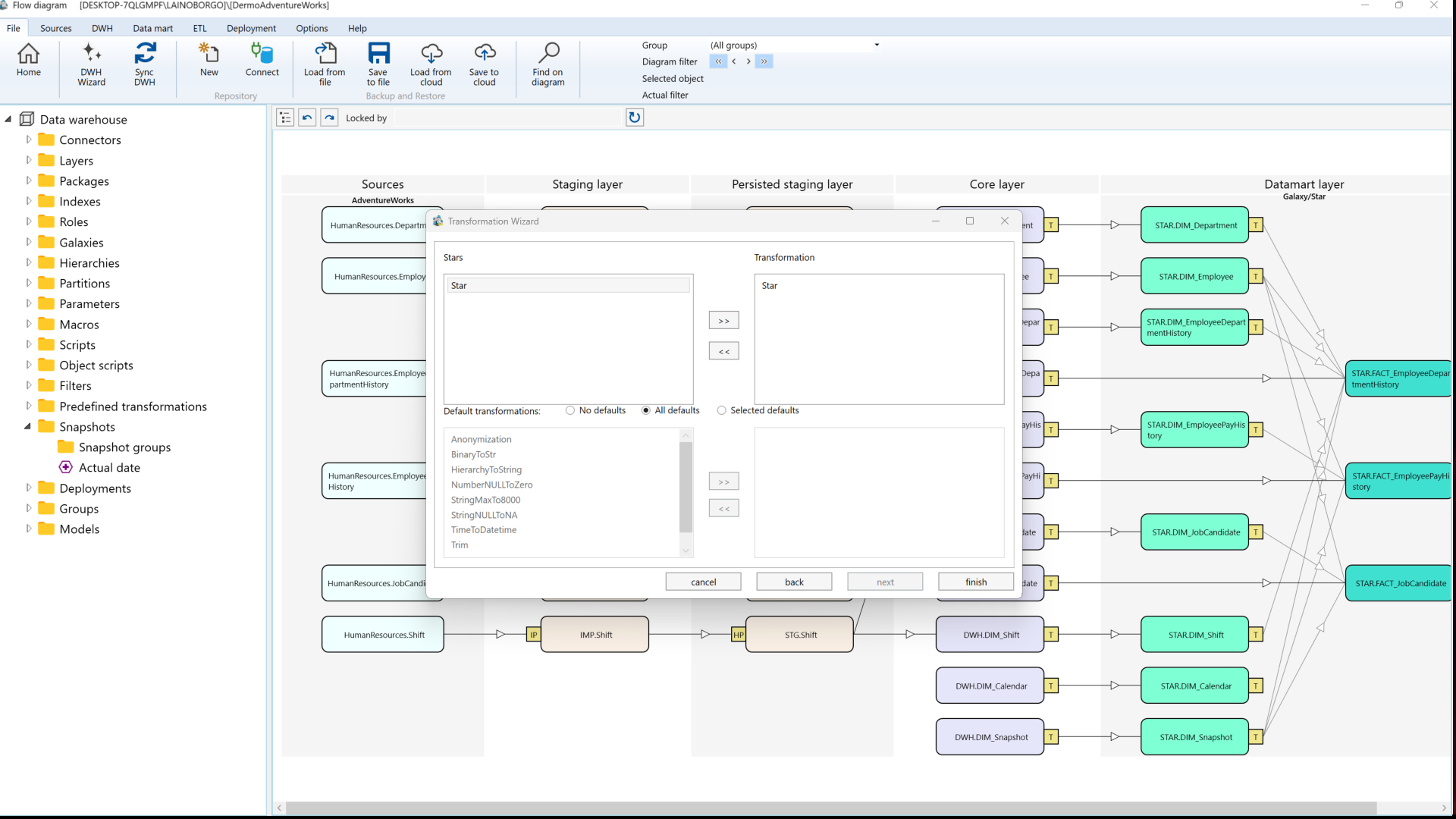The width and height of the screenshot is (1456, 819).
Task: Toggle the tree list view icon
Action: (x=285, y=118)
